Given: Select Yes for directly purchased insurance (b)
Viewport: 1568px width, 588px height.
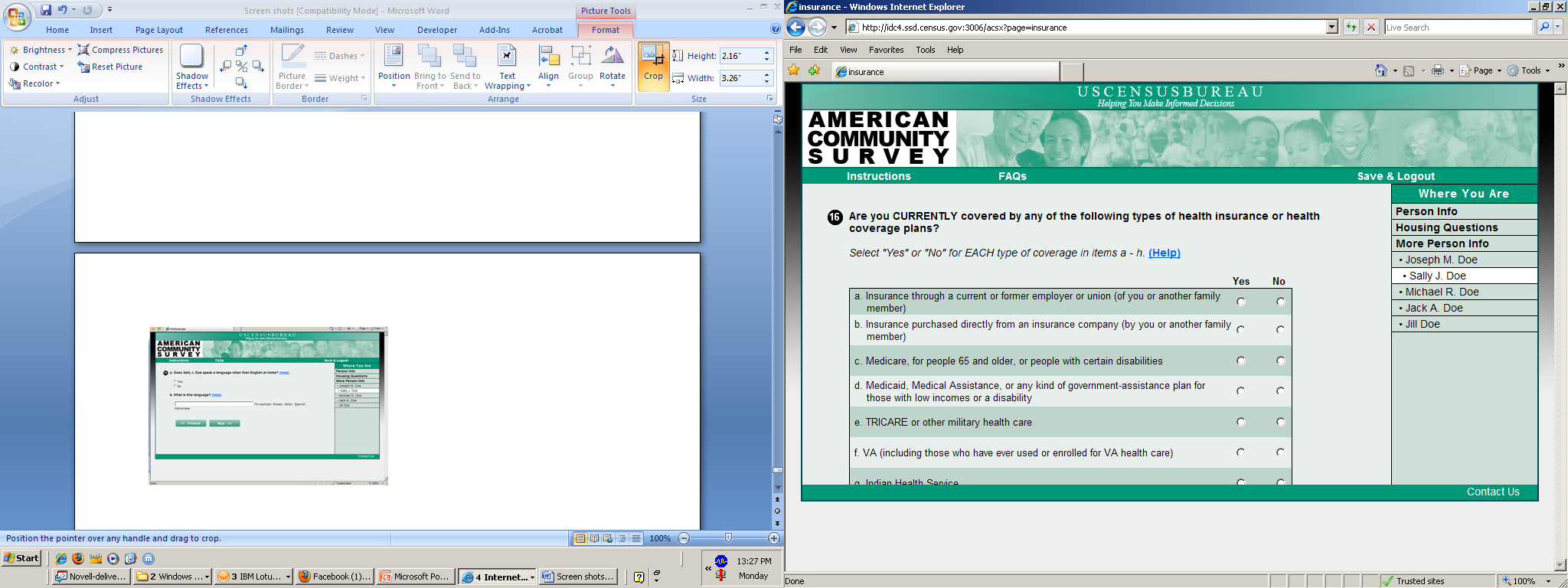Looking at the screenshot, I should tap(1241, 329).
